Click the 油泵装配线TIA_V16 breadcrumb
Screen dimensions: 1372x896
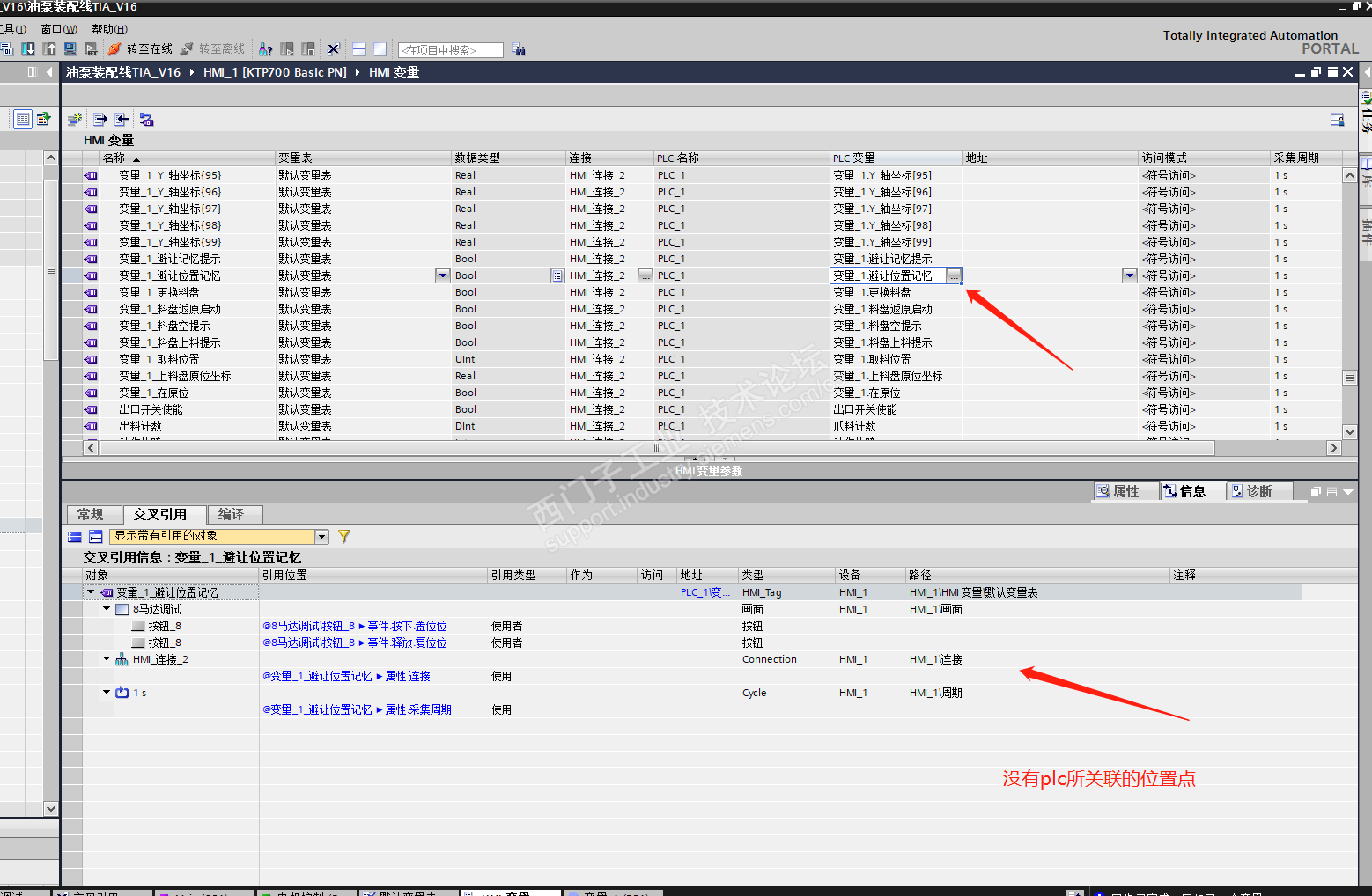tap(123, 72)
